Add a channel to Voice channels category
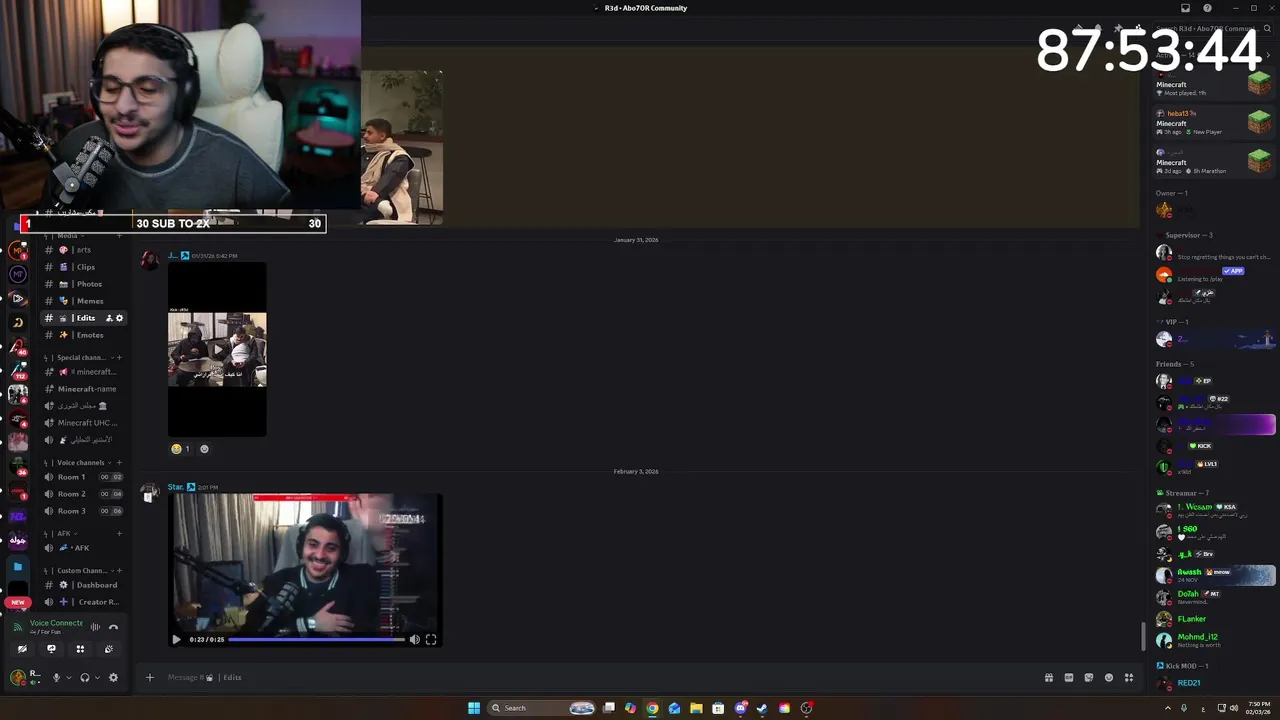The height and width of the screenshot is (720, 1280). pos(119,463)
